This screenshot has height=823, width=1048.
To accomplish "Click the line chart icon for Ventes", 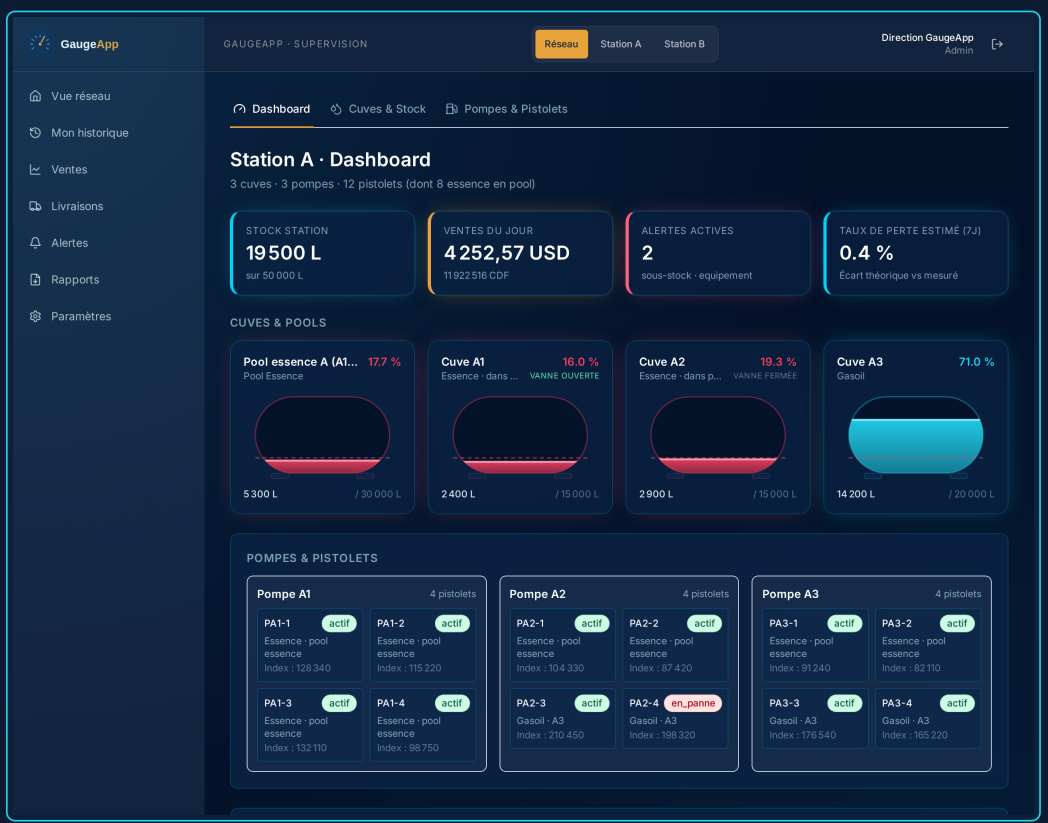I will coord(35,169).
